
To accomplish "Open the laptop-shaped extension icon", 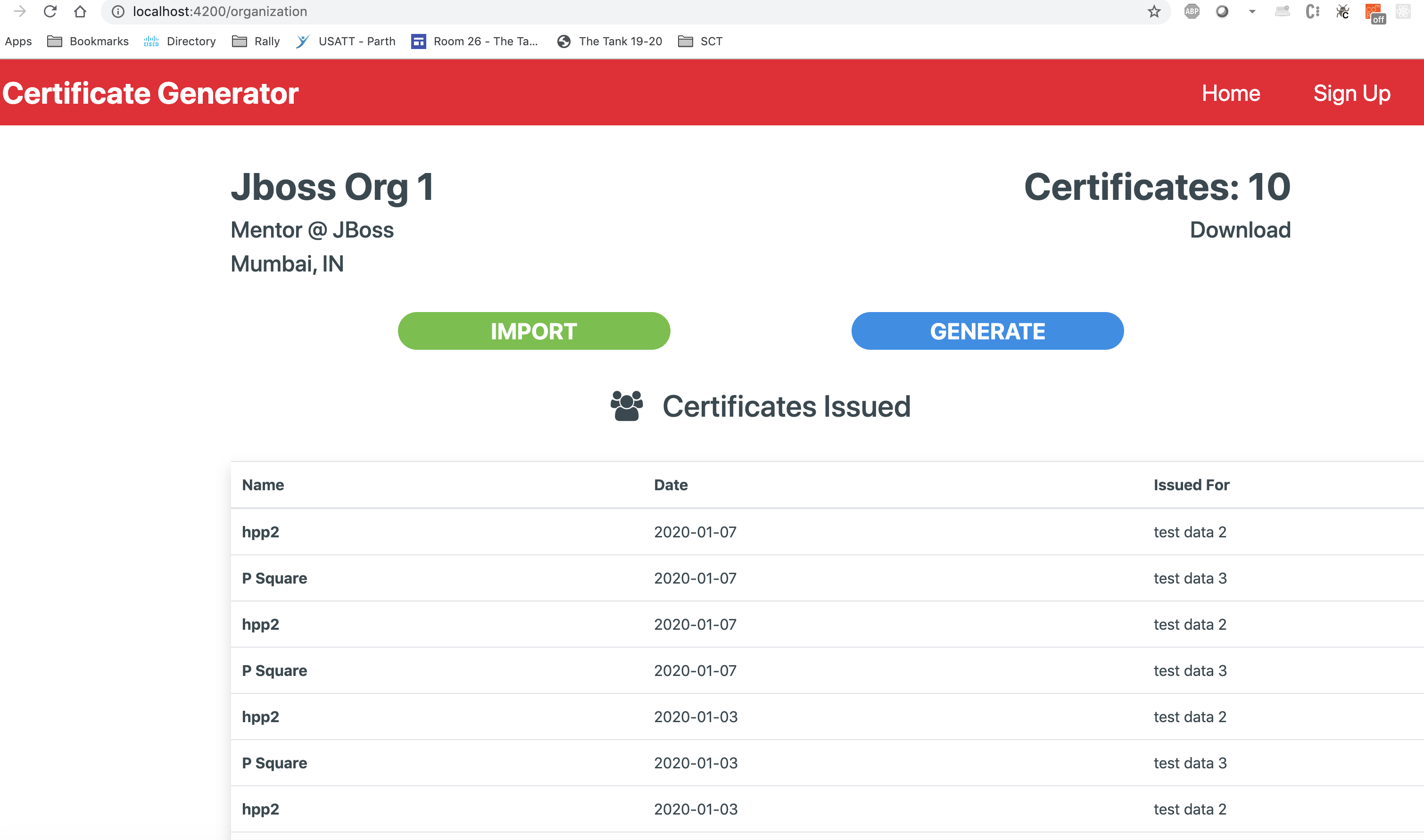I will [x=1283, y=11].
